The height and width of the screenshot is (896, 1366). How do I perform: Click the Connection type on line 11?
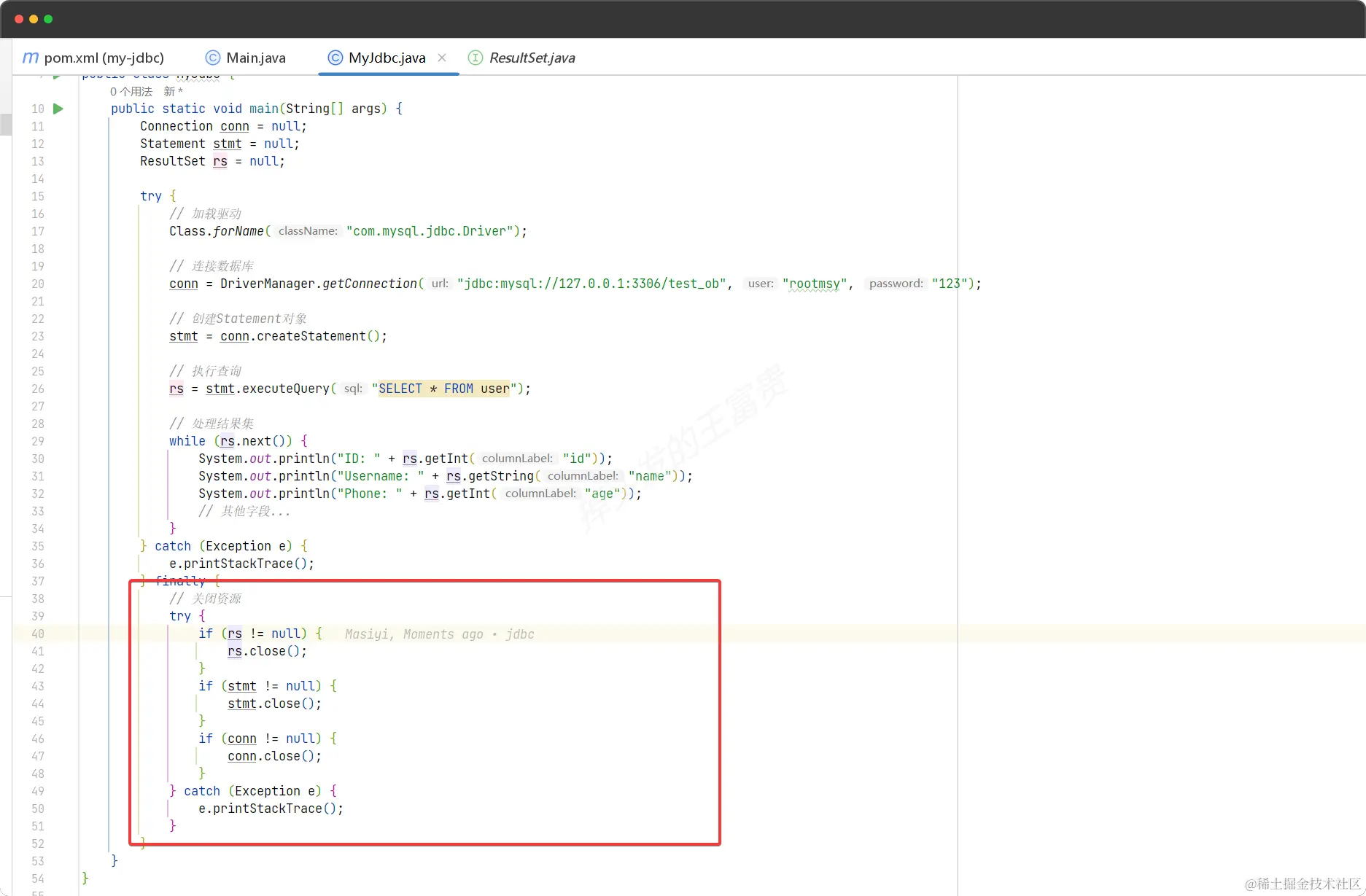point(176,126)
